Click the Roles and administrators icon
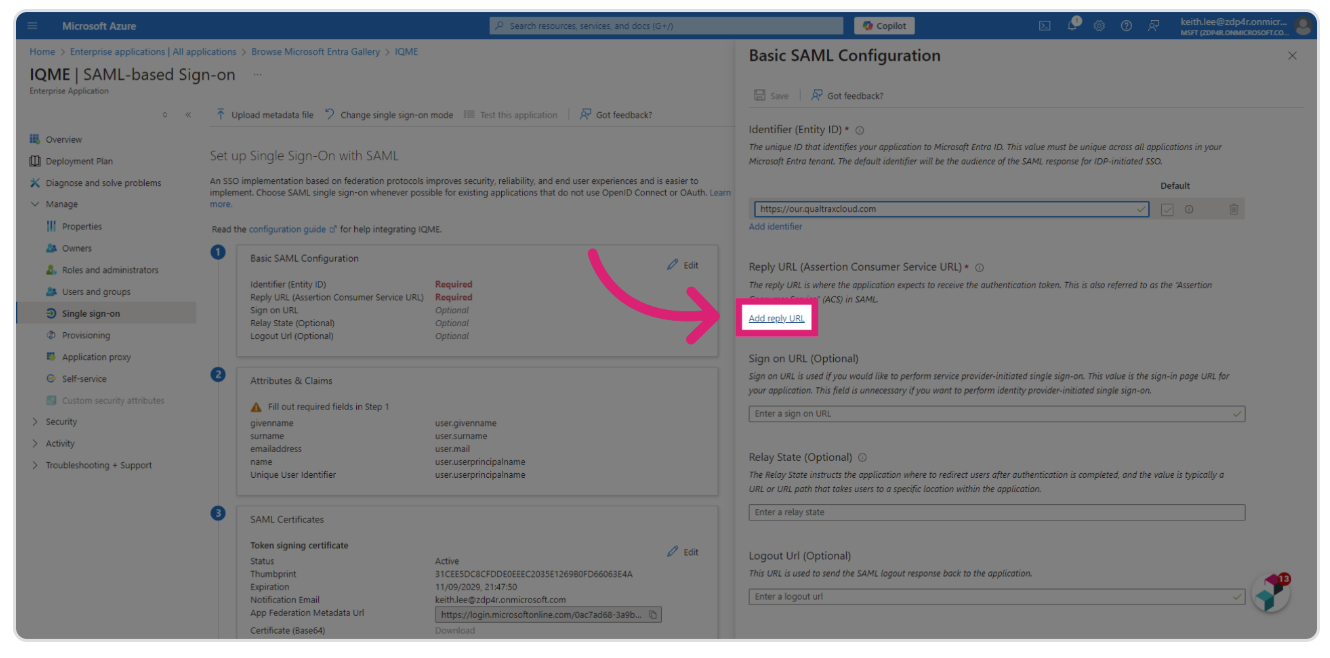This screenshot has height=658, width=1330. pyautogui.click(x=51, y=270)
